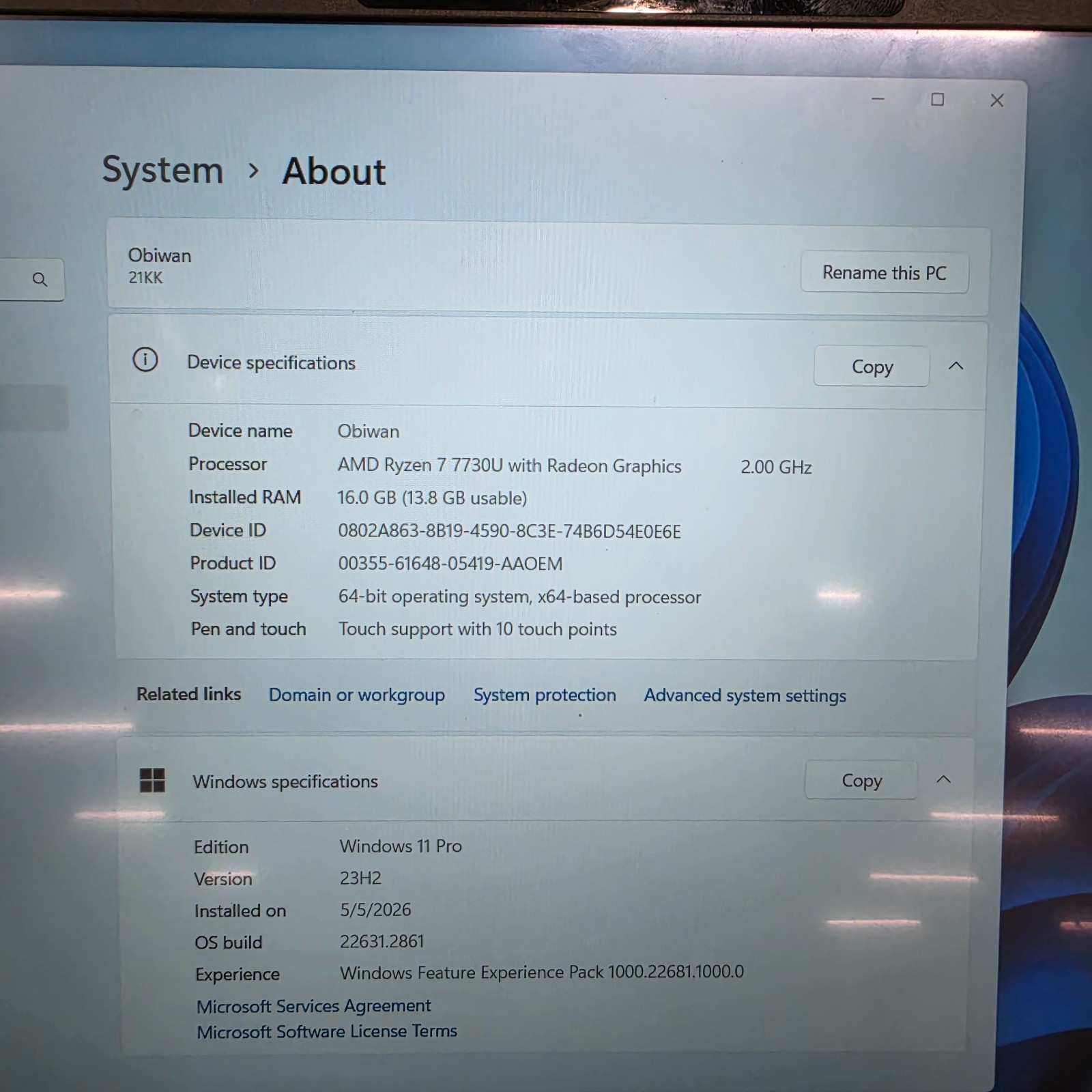Click the Related links label
This screenshot has width=1092, height=1092.
[188, 694]
